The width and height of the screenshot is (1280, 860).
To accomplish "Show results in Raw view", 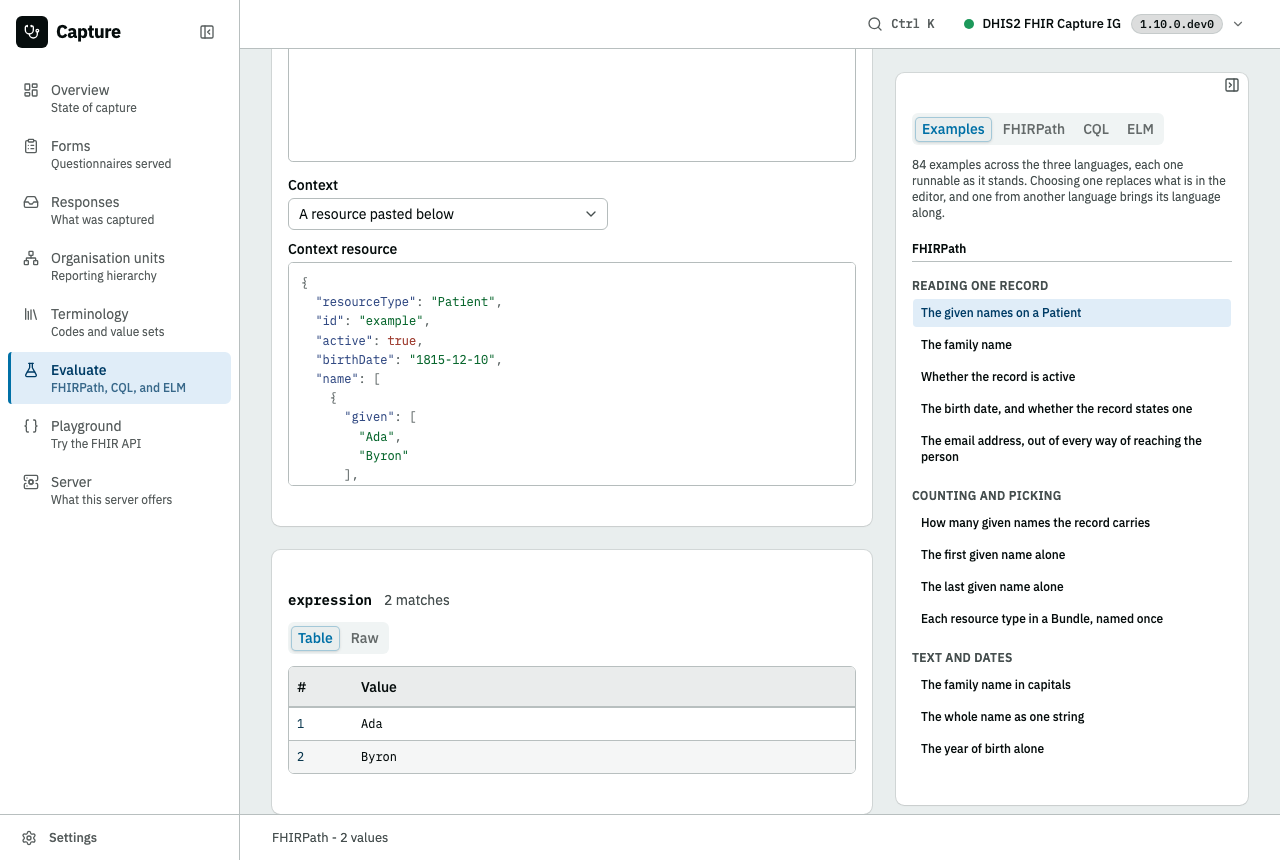I will (365, 638).
